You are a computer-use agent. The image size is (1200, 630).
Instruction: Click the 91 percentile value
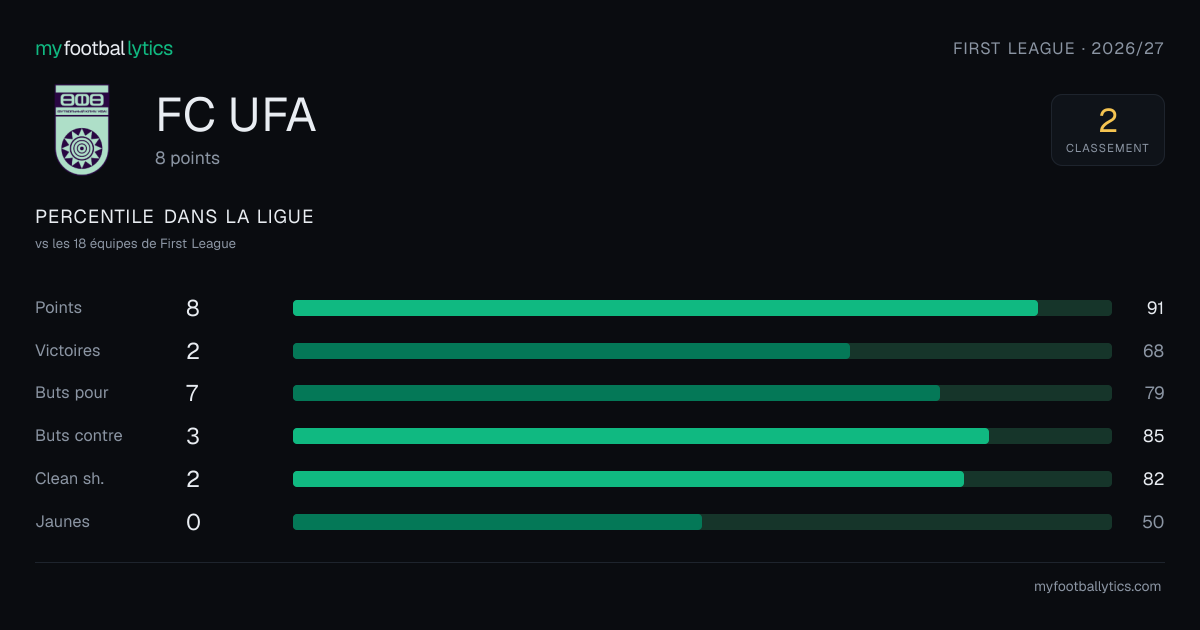pyautogui.click(x=1155, y=308)
